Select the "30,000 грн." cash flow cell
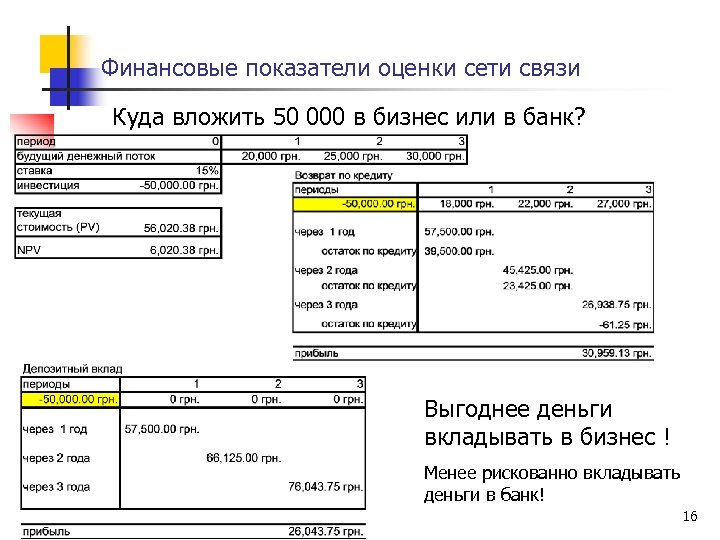The image size is (720, 540). (x=435, y=156)
